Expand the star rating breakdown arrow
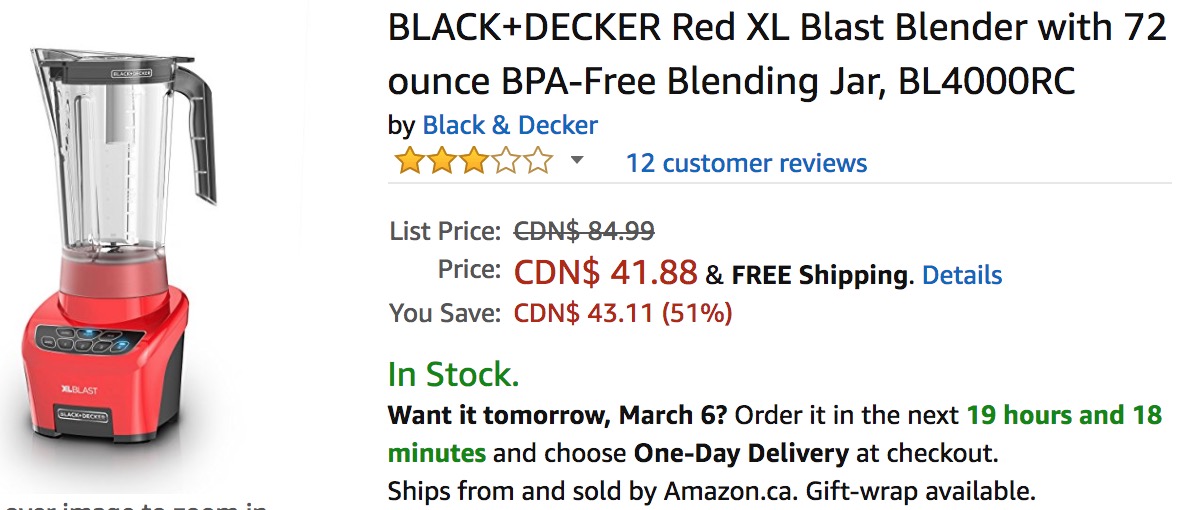This screenshot has width=1180, height=510. point(576,160)
